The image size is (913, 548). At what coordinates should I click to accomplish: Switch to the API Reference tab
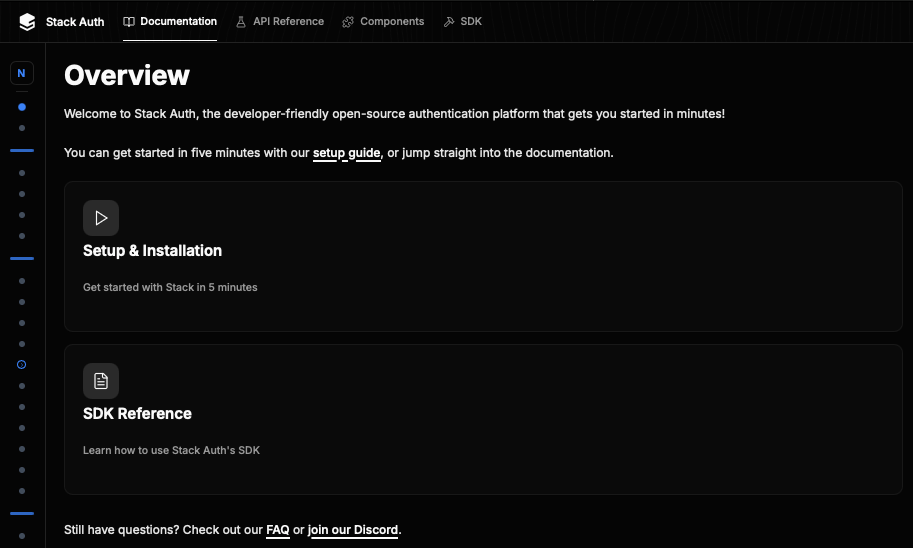279,22
